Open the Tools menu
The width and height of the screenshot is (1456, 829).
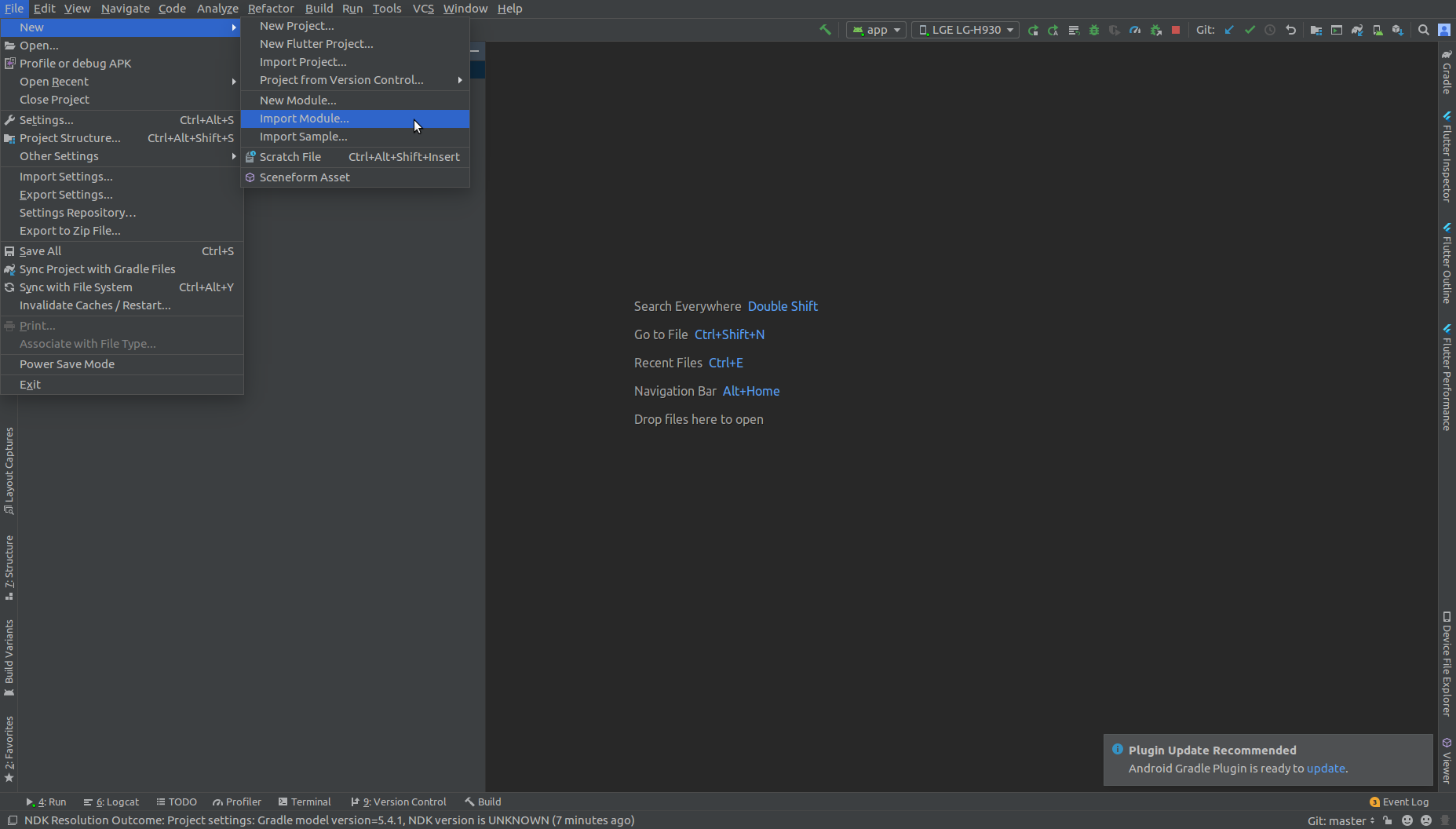[x=387, y=9]
